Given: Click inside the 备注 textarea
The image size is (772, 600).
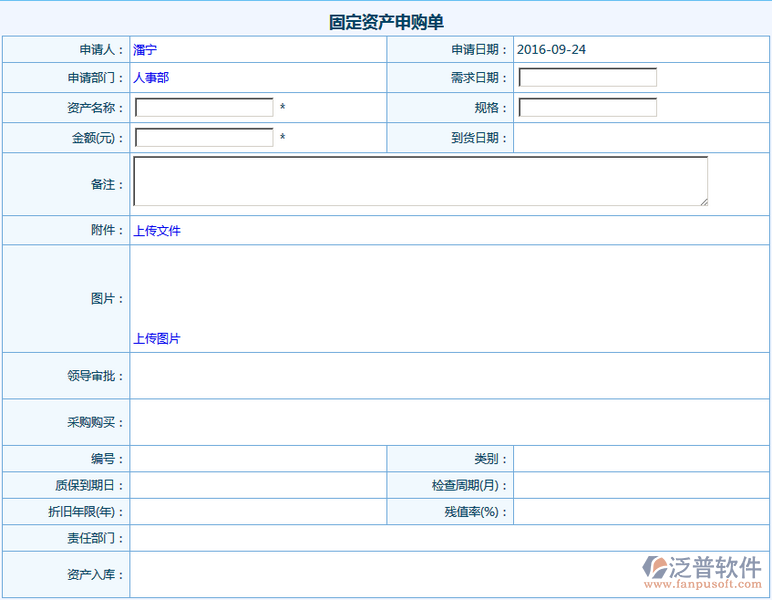Looking at the screenshot, I should coord(420,182).
